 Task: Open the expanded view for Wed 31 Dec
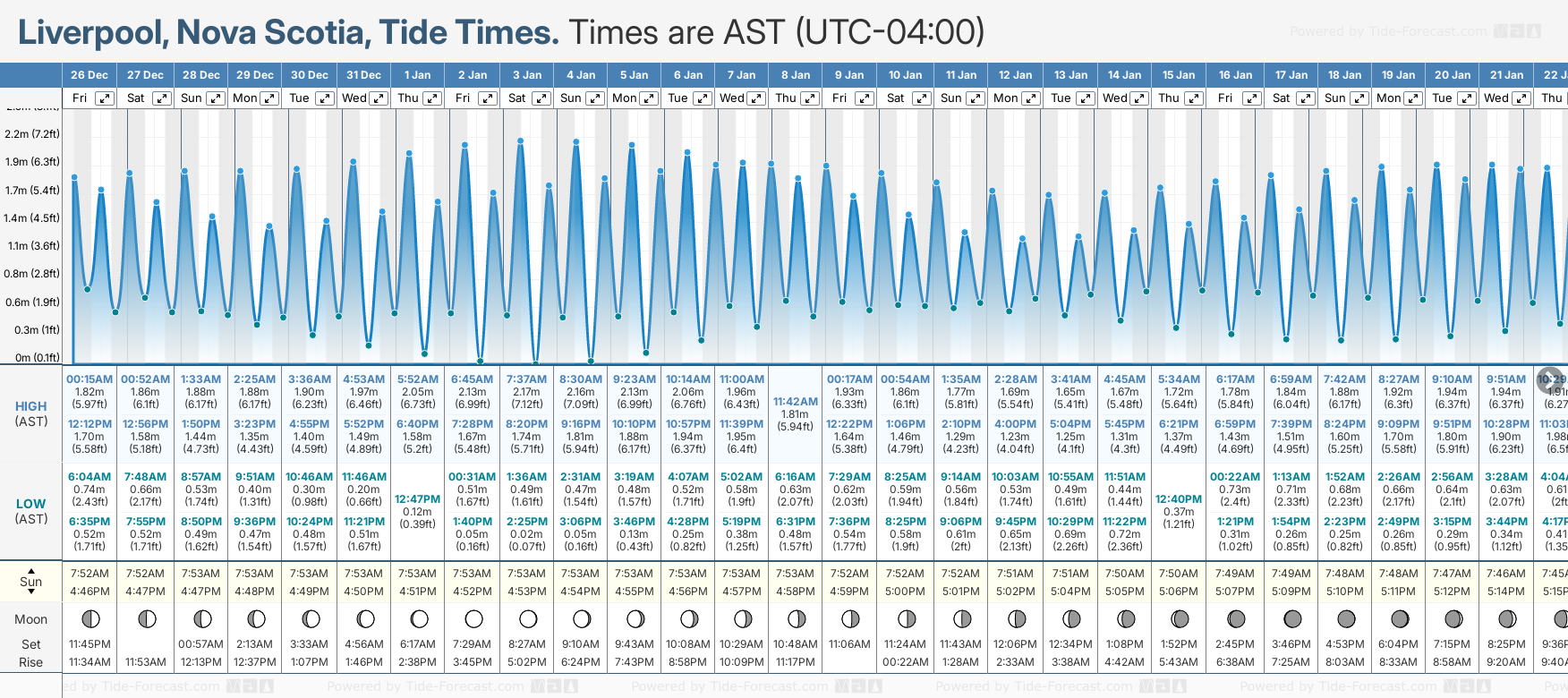[x=379, y=98]
